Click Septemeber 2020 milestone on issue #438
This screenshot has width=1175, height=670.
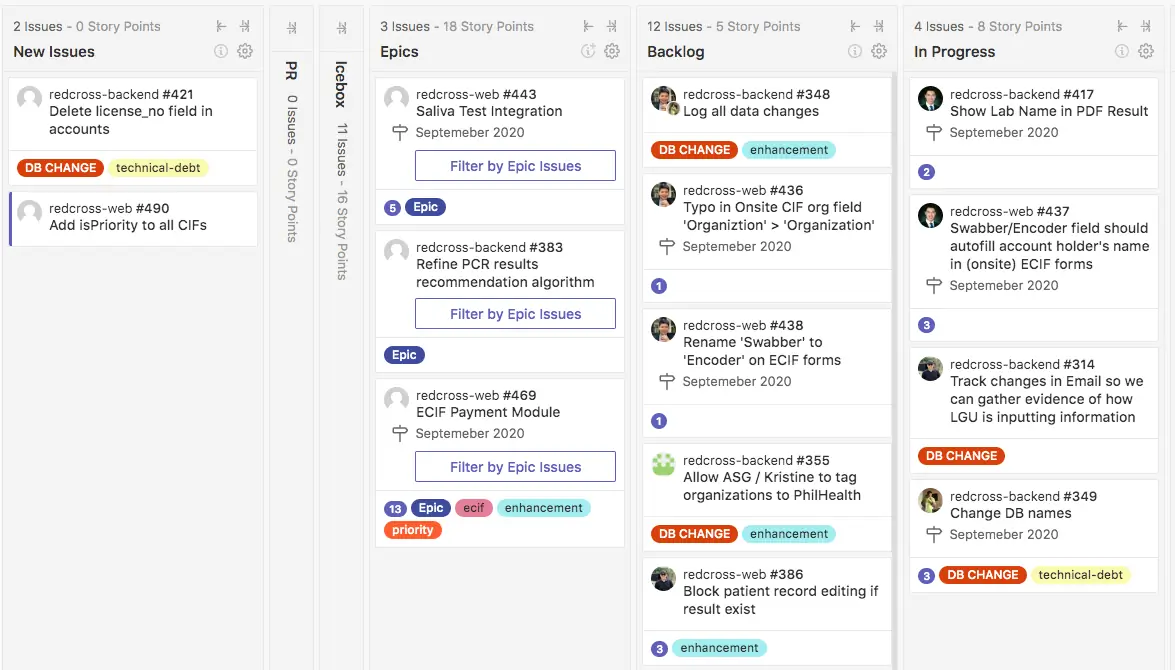[x=737, y=381]
